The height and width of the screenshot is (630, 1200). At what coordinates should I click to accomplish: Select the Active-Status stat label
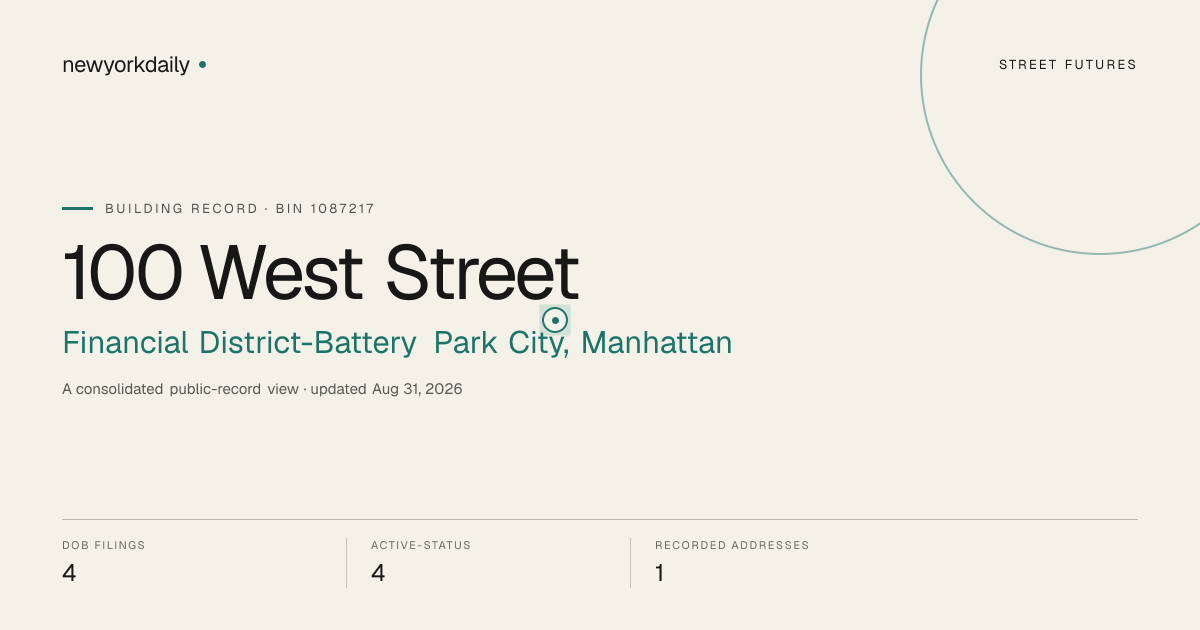click(421, 546)
